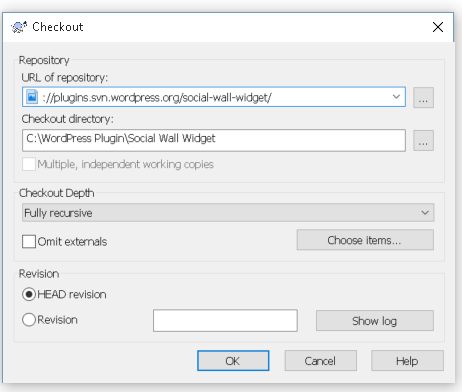Click the Show log button
The height and width of the screenshot is (392, 462).
[375, 321]
